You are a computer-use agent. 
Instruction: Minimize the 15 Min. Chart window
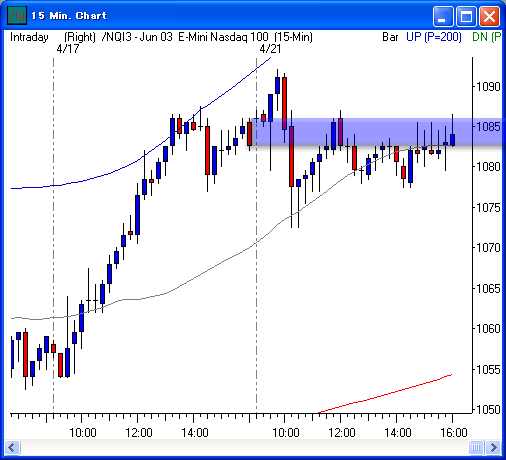click(443, 16)
